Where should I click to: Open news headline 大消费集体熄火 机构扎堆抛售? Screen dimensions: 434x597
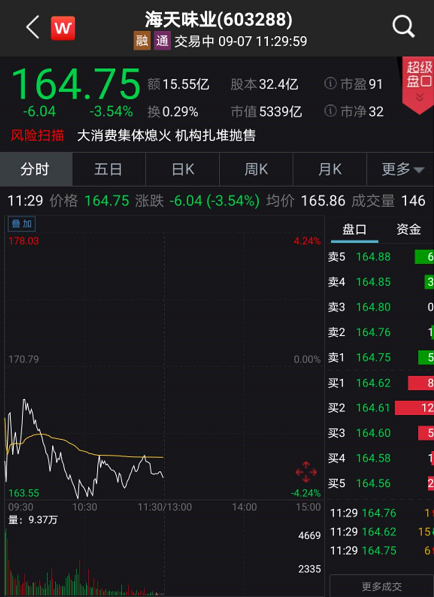pyautogui.click(x=166, y=136)
